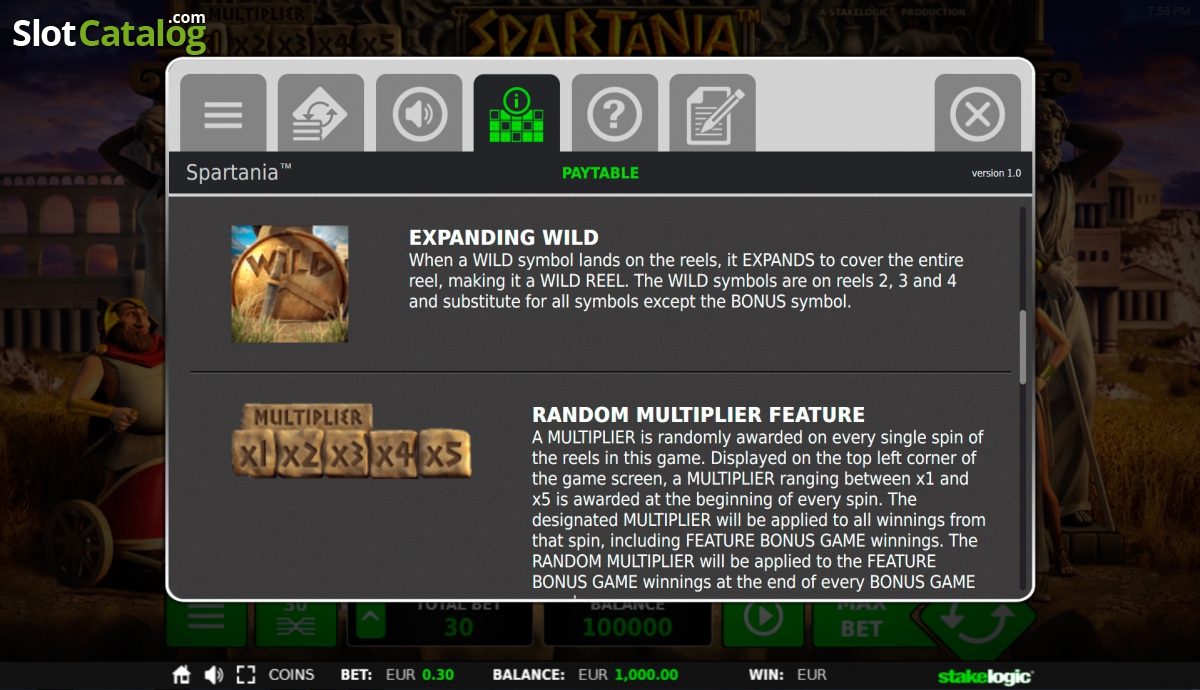Click the WILD symbol image

click(x=290, y=284)
